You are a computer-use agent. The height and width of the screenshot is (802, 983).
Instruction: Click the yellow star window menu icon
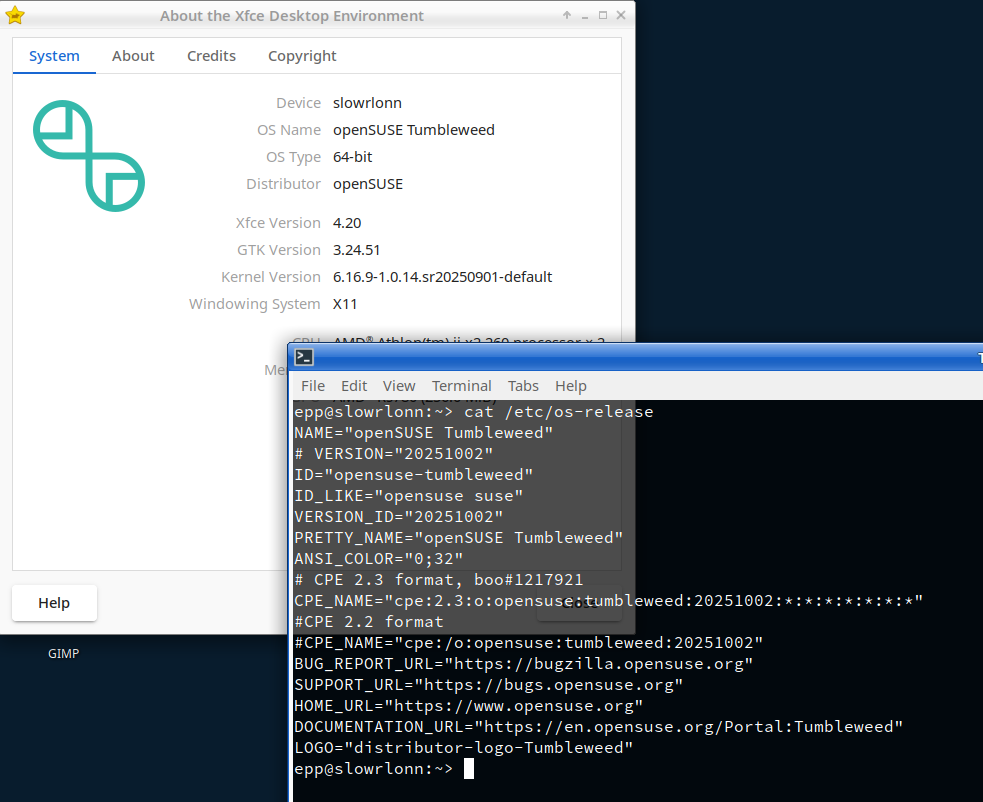(x=15, y=16)
